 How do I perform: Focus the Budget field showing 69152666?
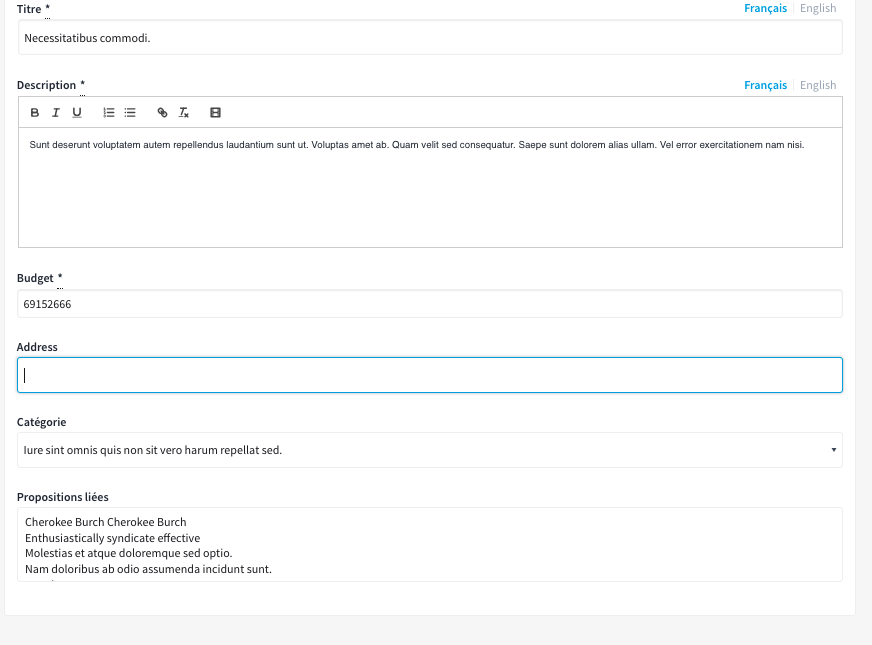pos(430,304)
